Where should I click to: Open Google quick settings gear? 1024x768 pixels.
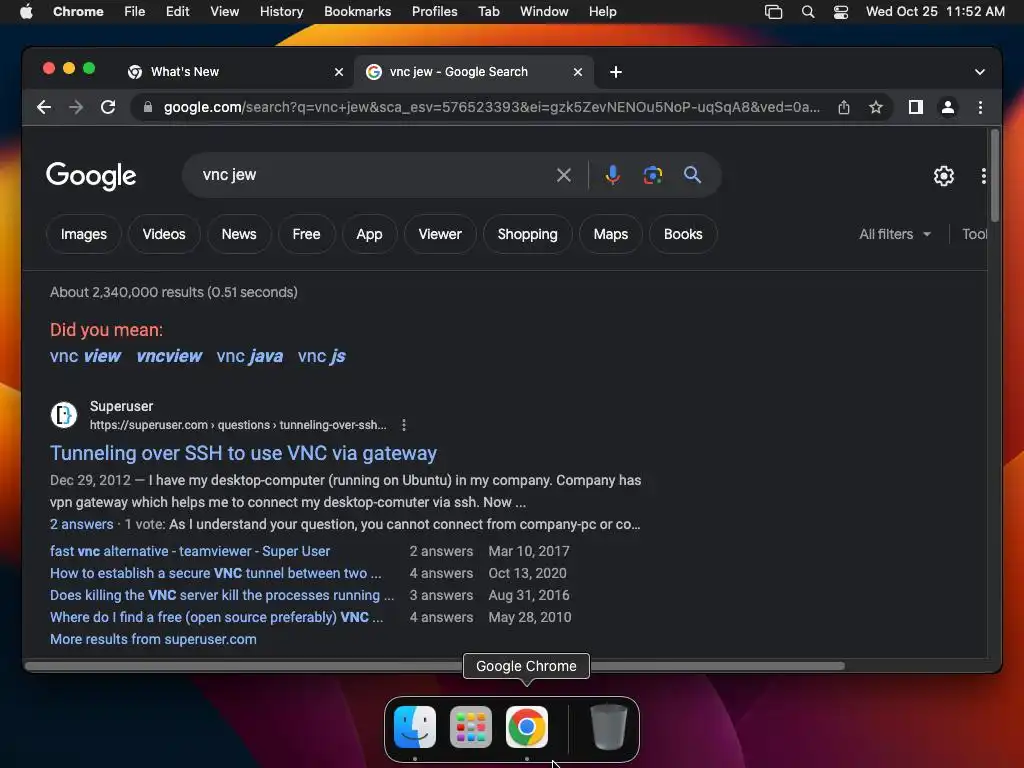tap(944, 176)
